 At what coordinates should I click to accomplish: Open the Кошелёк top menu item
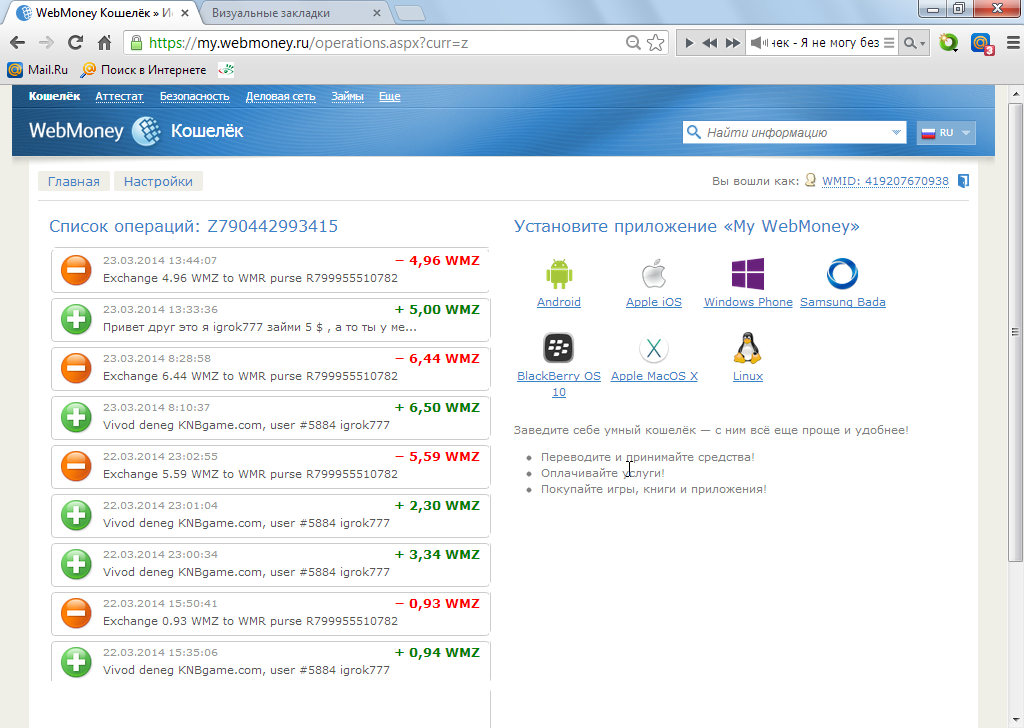pos(54,96)
